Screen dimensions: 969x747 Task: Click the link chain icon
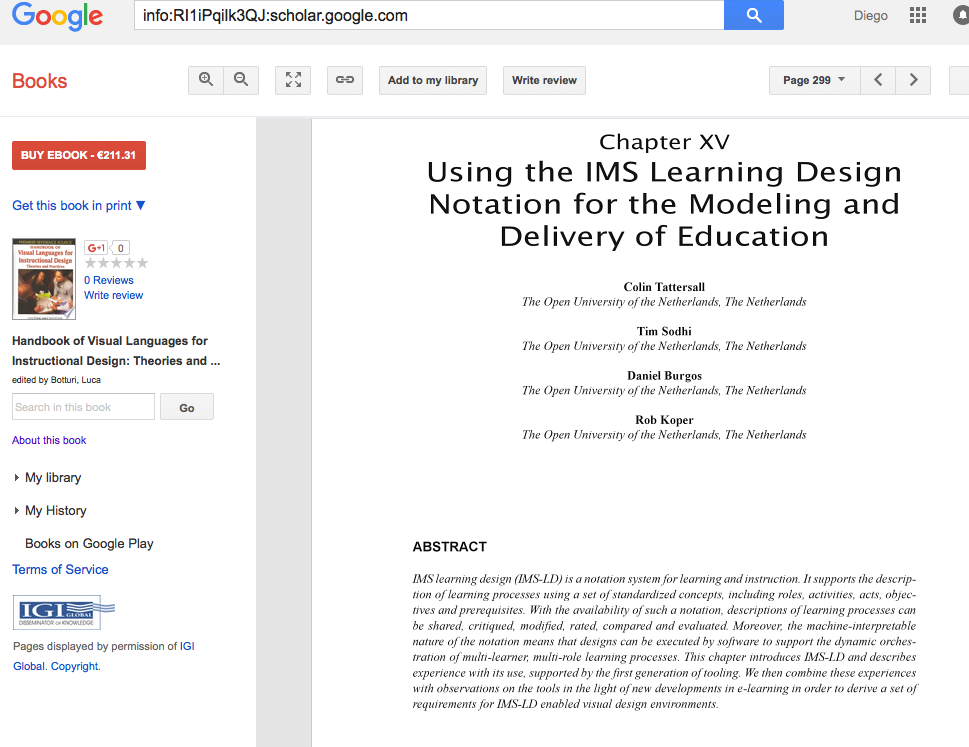pyautogui.click(x=345, y=80)
